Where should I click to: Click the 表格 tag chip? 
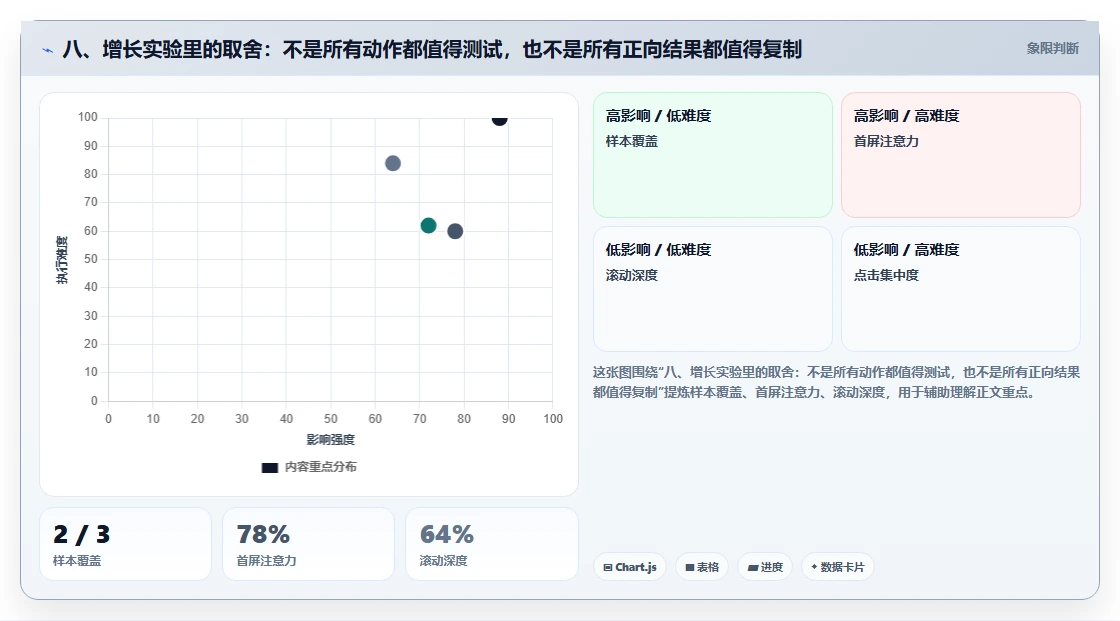pos(702,567)
